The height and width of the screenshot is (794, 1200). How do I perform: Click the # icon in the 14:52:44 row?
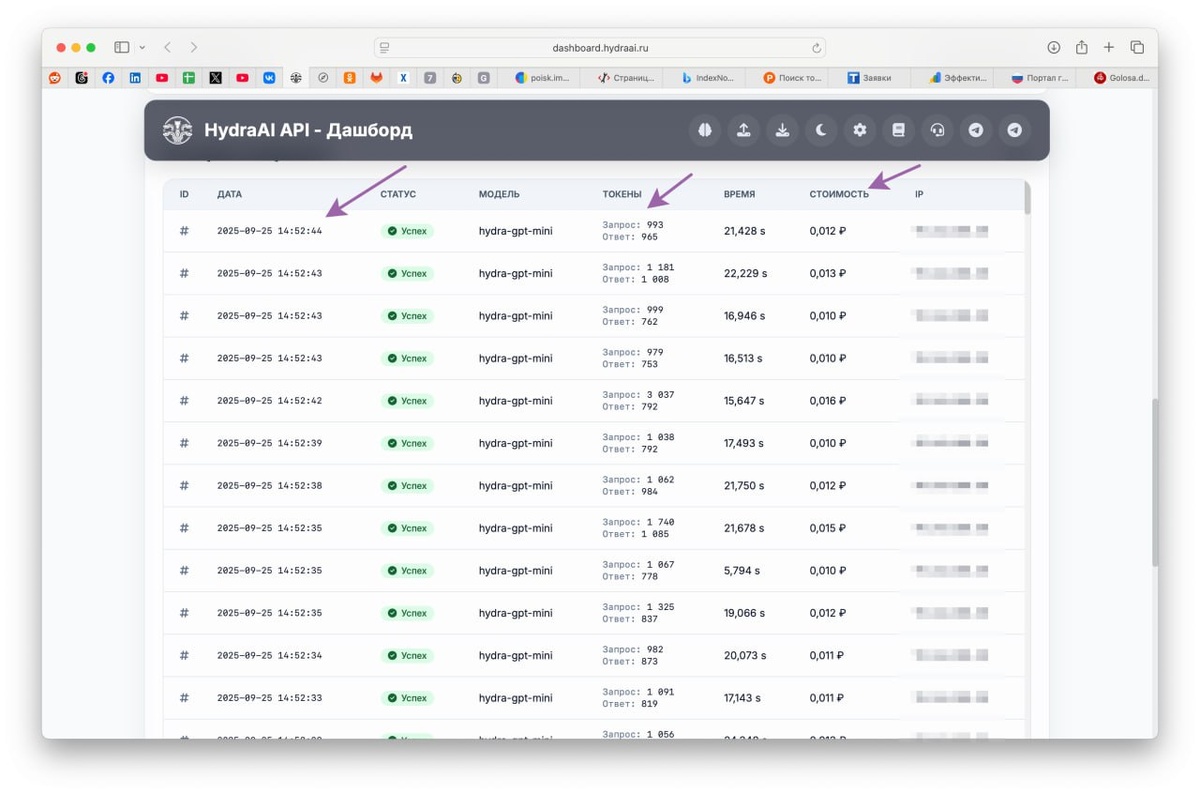click(x=184, y=231)
